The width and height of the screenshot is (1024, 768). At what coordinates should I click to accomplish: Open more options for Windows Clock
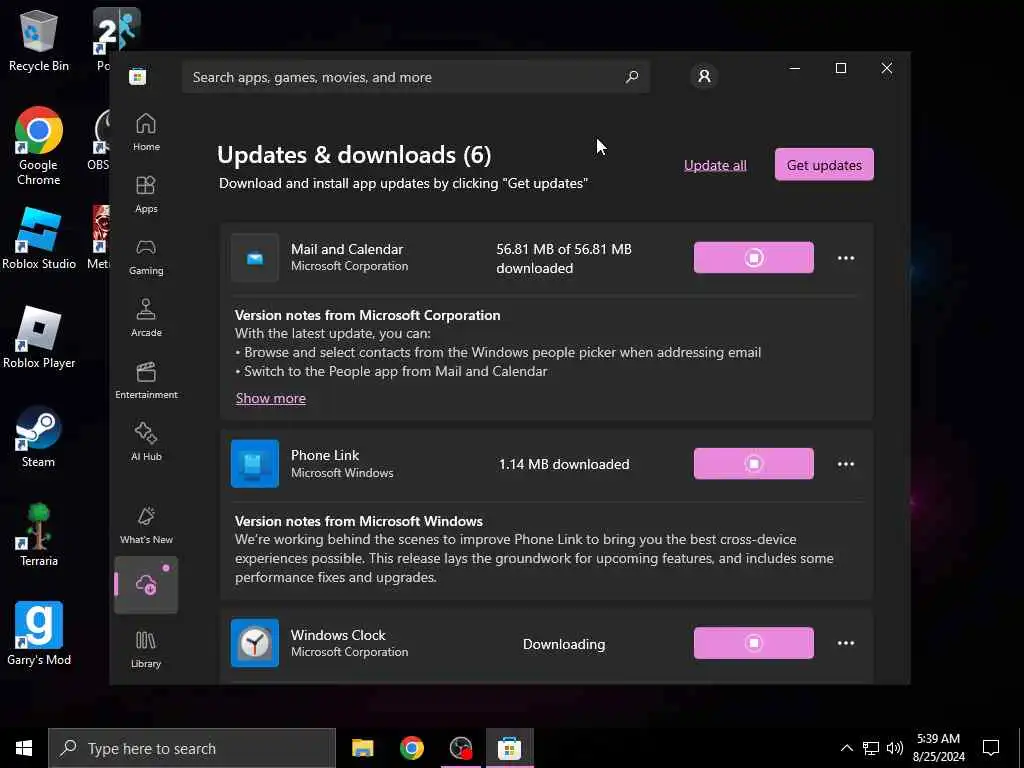(x=846, y=643)
